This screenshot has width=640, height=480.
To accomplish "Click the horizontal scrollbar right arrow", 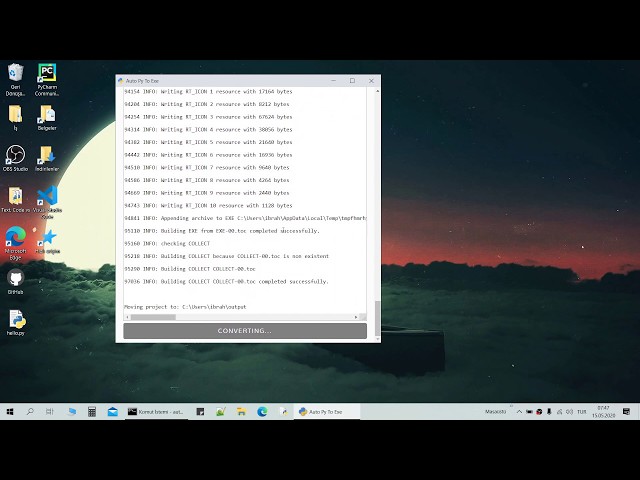I will (x=356, y=317).
